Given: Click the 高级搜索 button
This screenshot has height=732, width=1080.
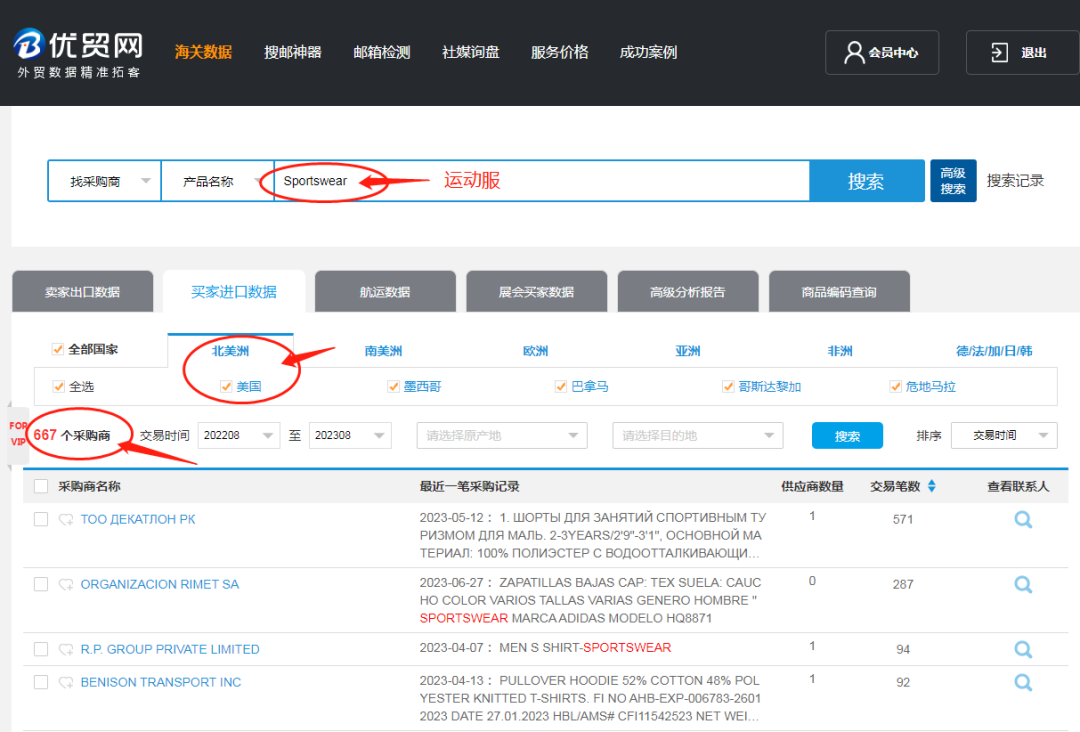Looking at the screenshot, I should 952,181.
